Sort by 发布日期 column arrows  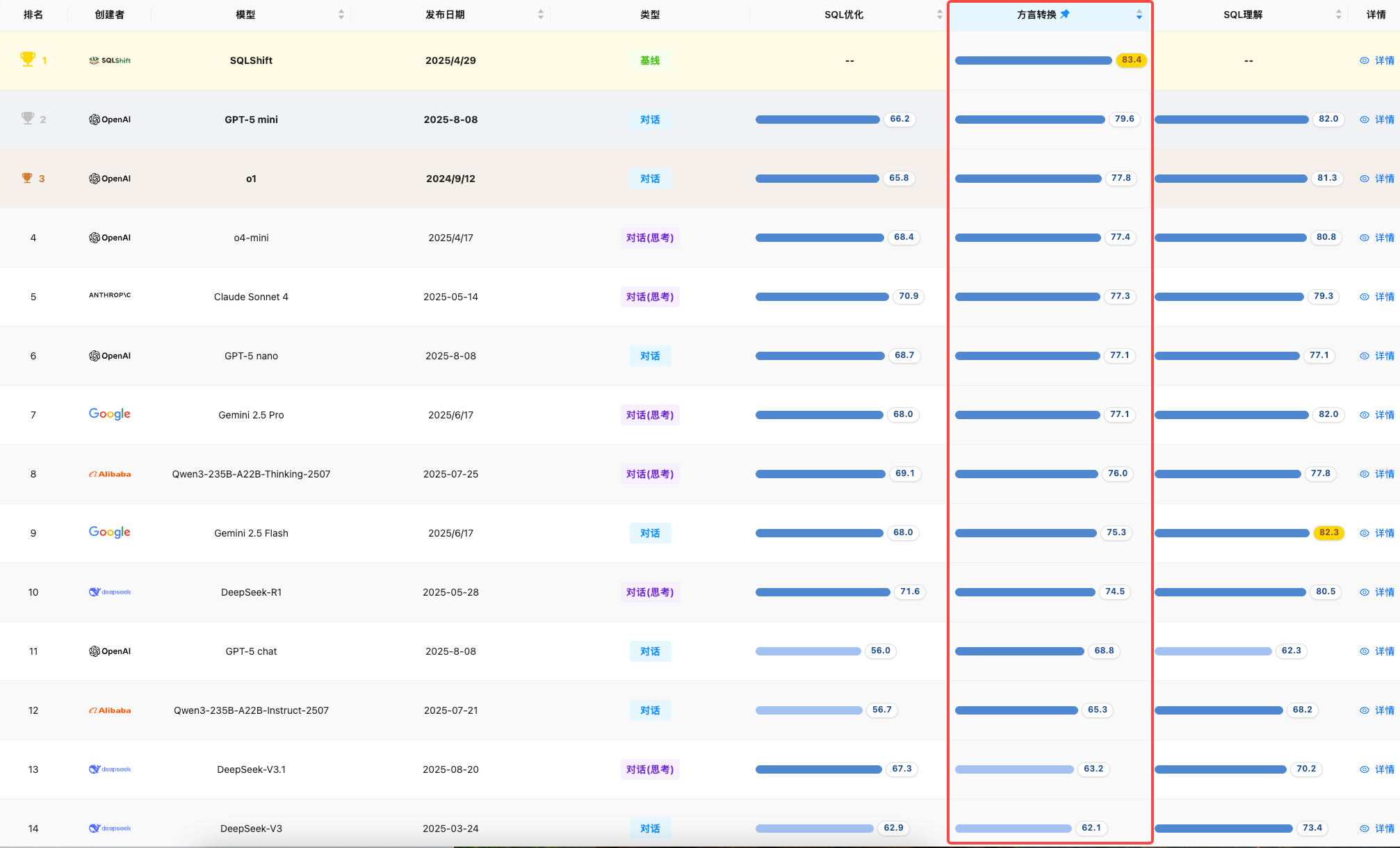click(x=541, y=15)
